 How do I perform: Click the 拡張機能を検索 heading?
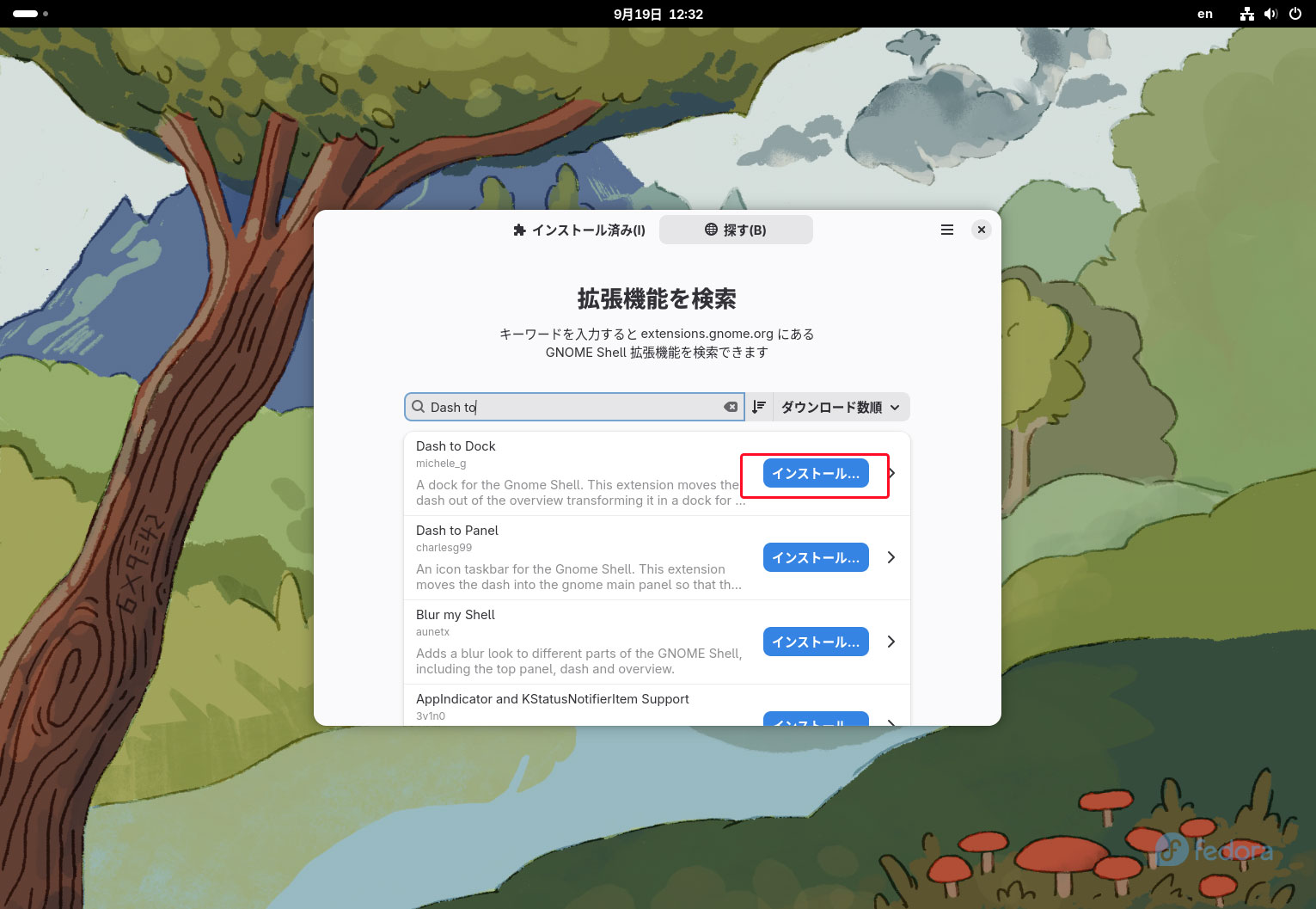tap(657, 298)
